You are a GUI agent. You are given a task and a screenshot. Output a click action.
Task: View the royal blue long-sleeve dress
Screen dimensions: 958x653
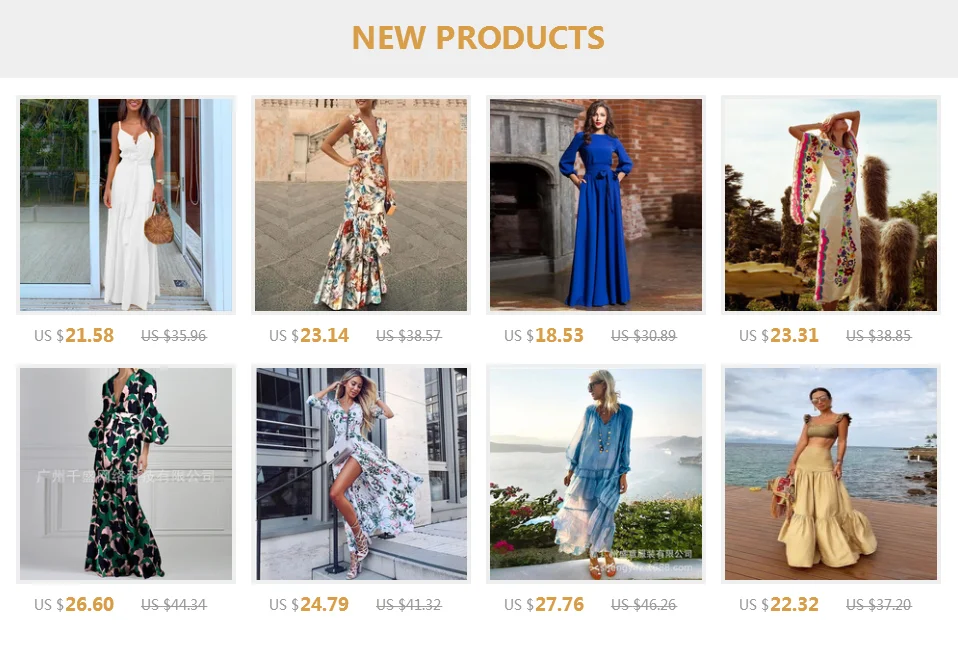596,205
